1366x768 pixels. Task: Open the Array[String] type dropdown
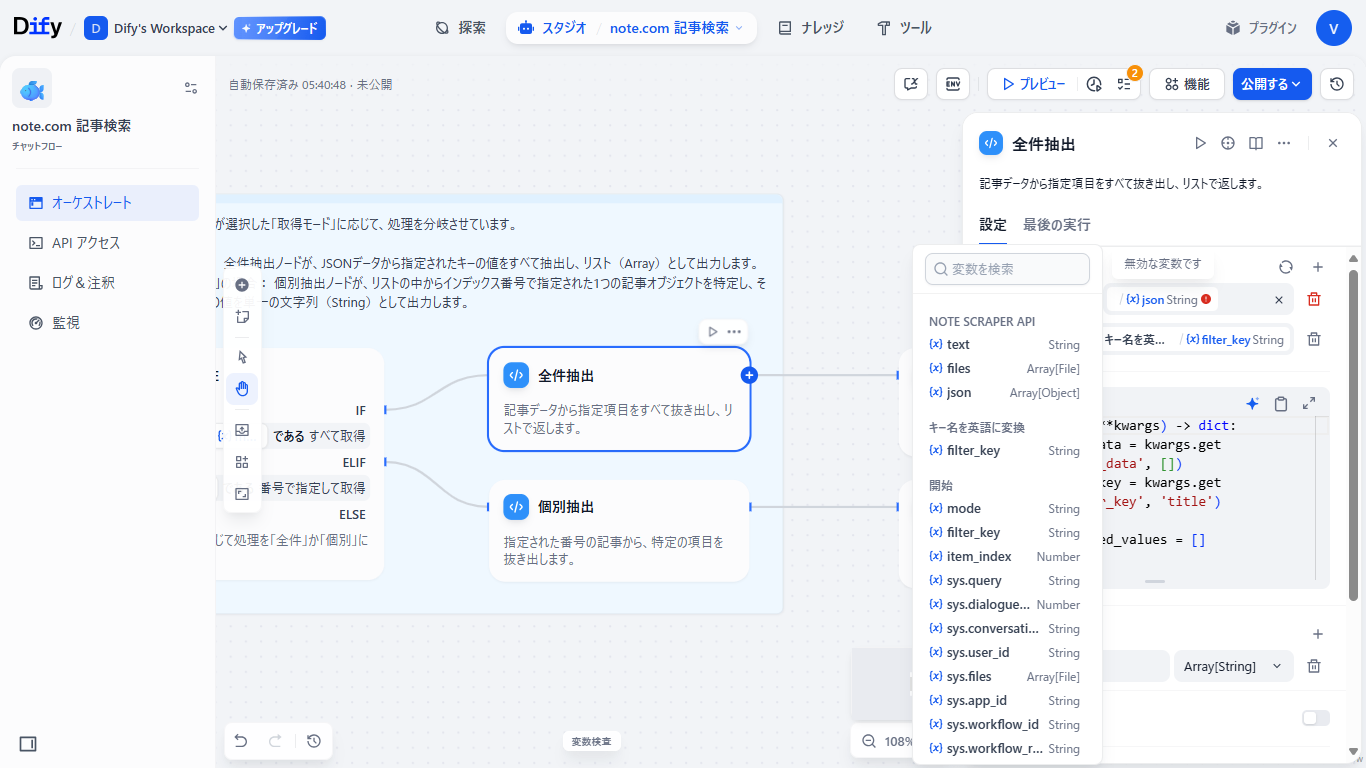(1233, 666)
